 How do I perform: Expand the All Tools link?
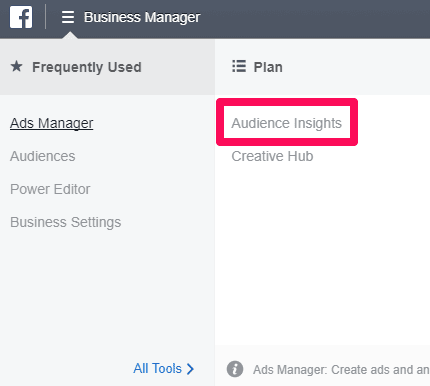click(x=158, y=369)
